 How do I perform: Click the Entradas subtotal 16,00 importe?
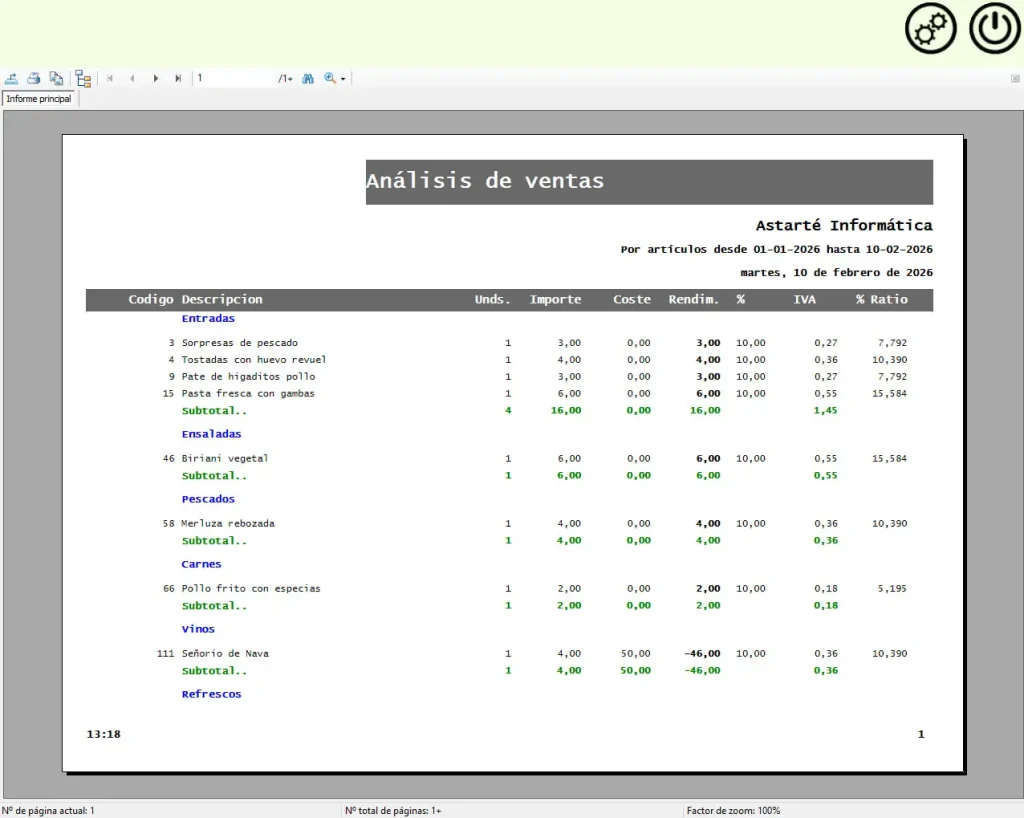point(566,411)
